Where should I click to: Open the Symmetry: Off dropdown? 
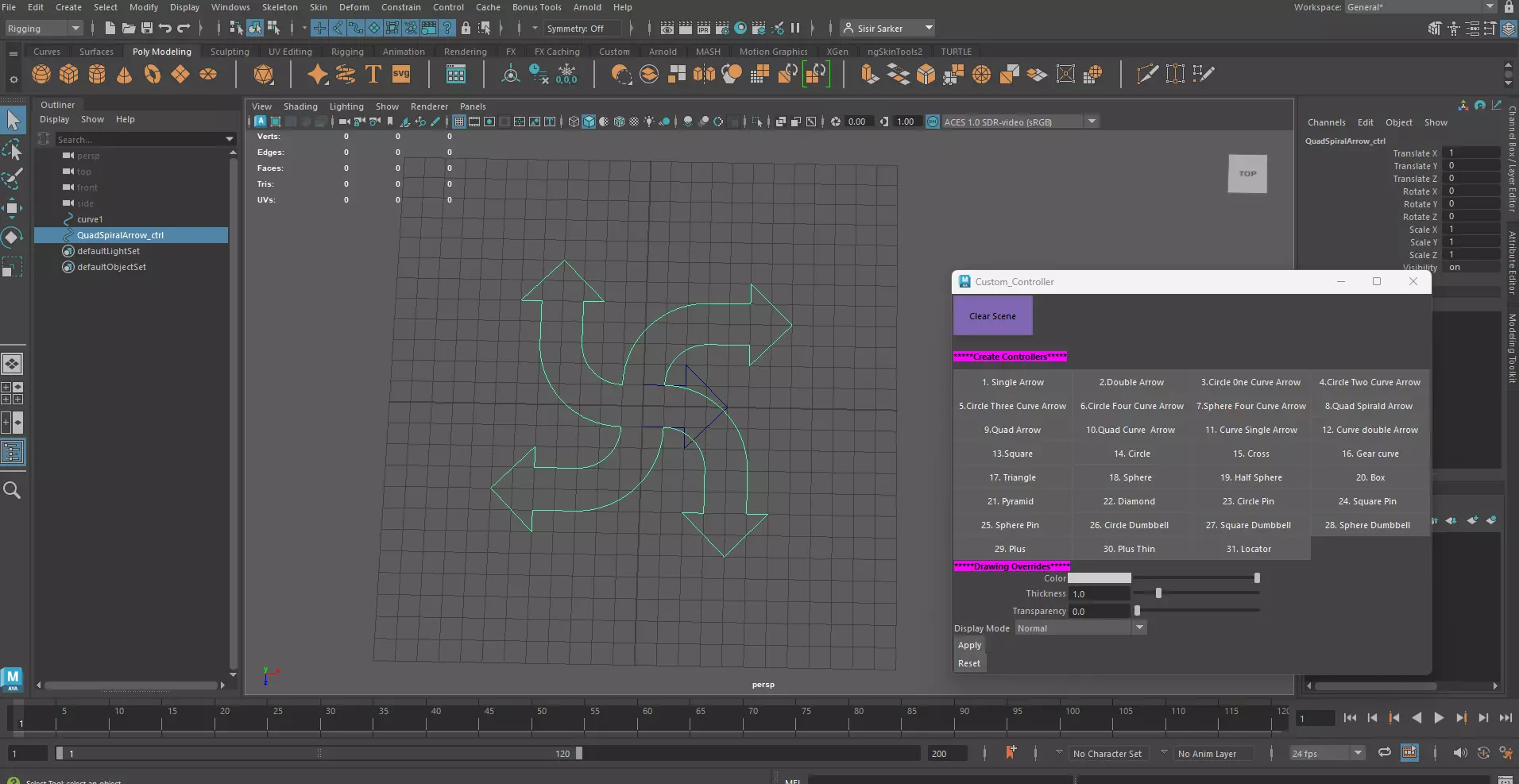coord(582,29)
